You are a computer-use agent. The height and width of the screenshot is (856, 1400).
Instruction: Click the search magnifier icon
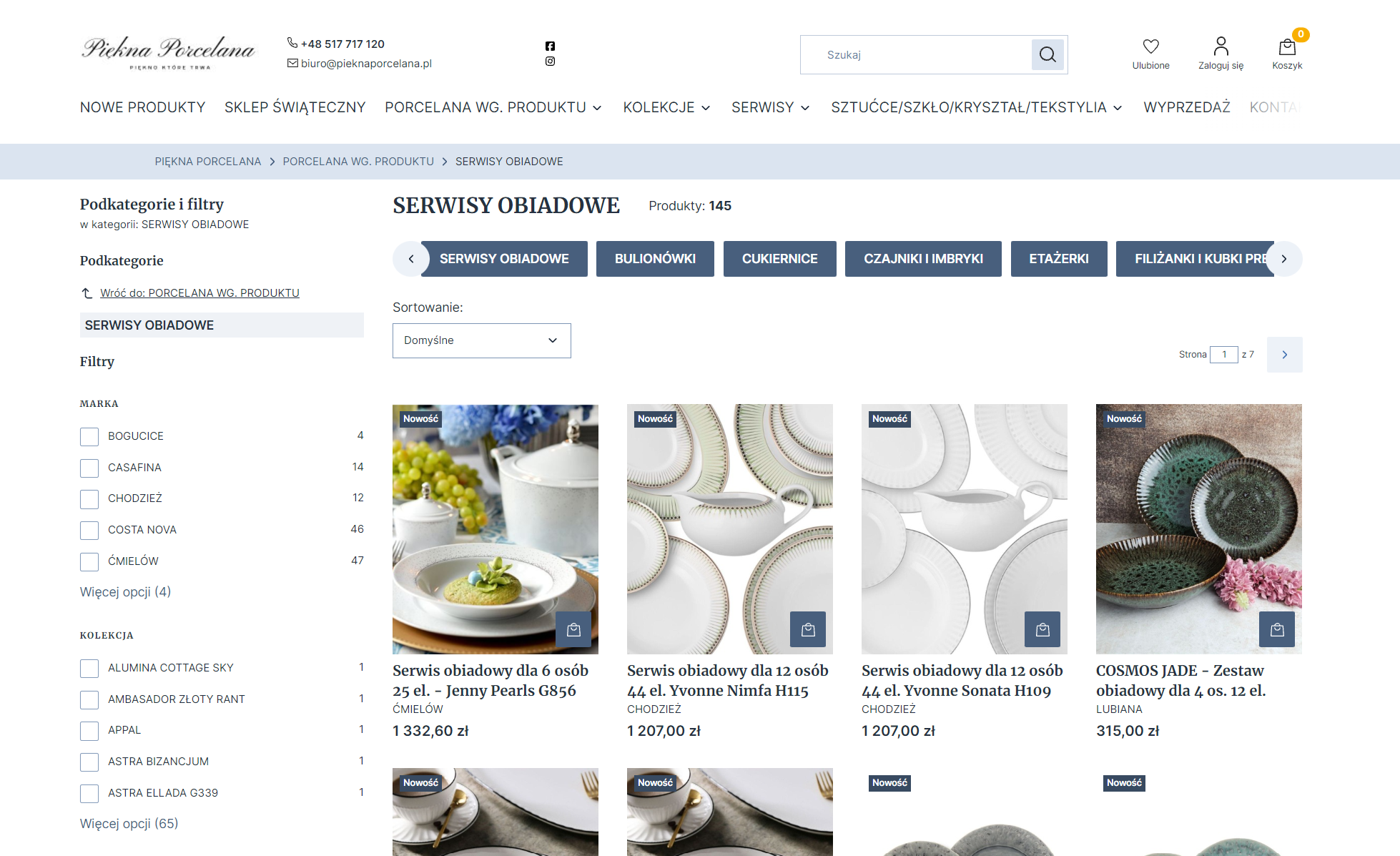(x=1047, y=54)
